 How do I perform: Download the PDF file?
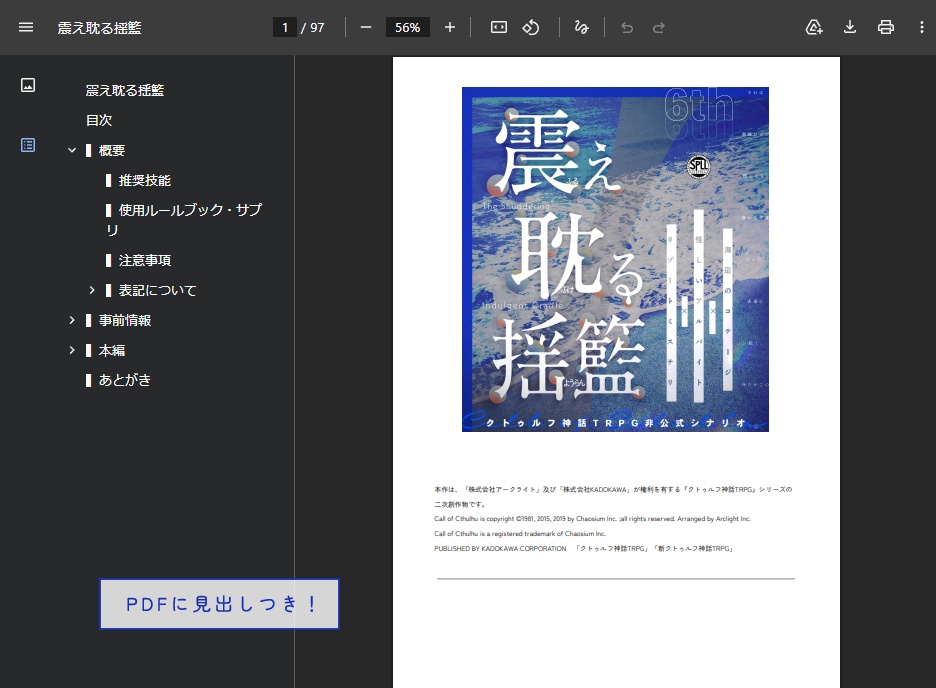pyautogui.click(x=850, y=27)
